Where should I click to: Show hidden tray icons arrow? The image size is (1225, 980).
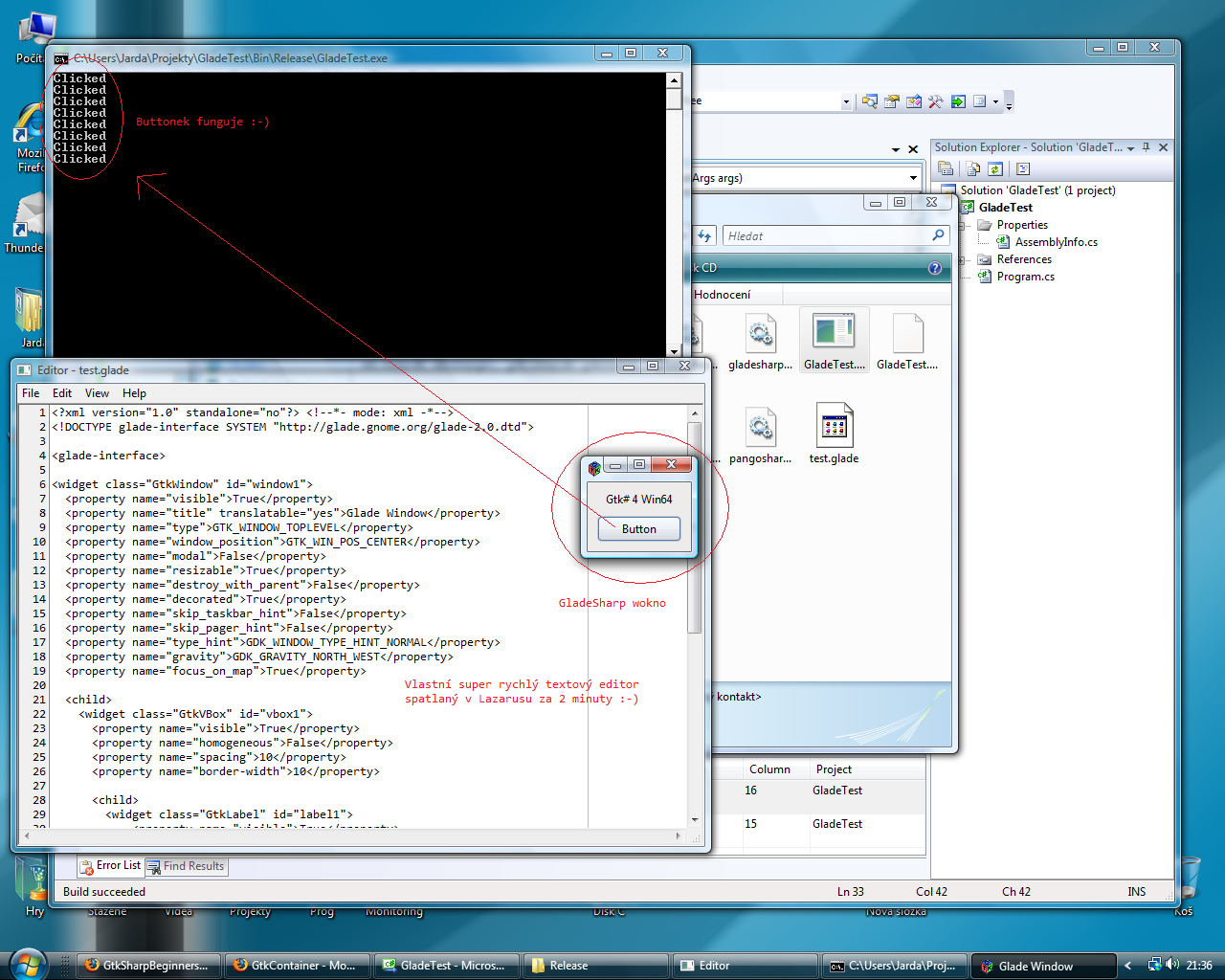click(1127, 966)
